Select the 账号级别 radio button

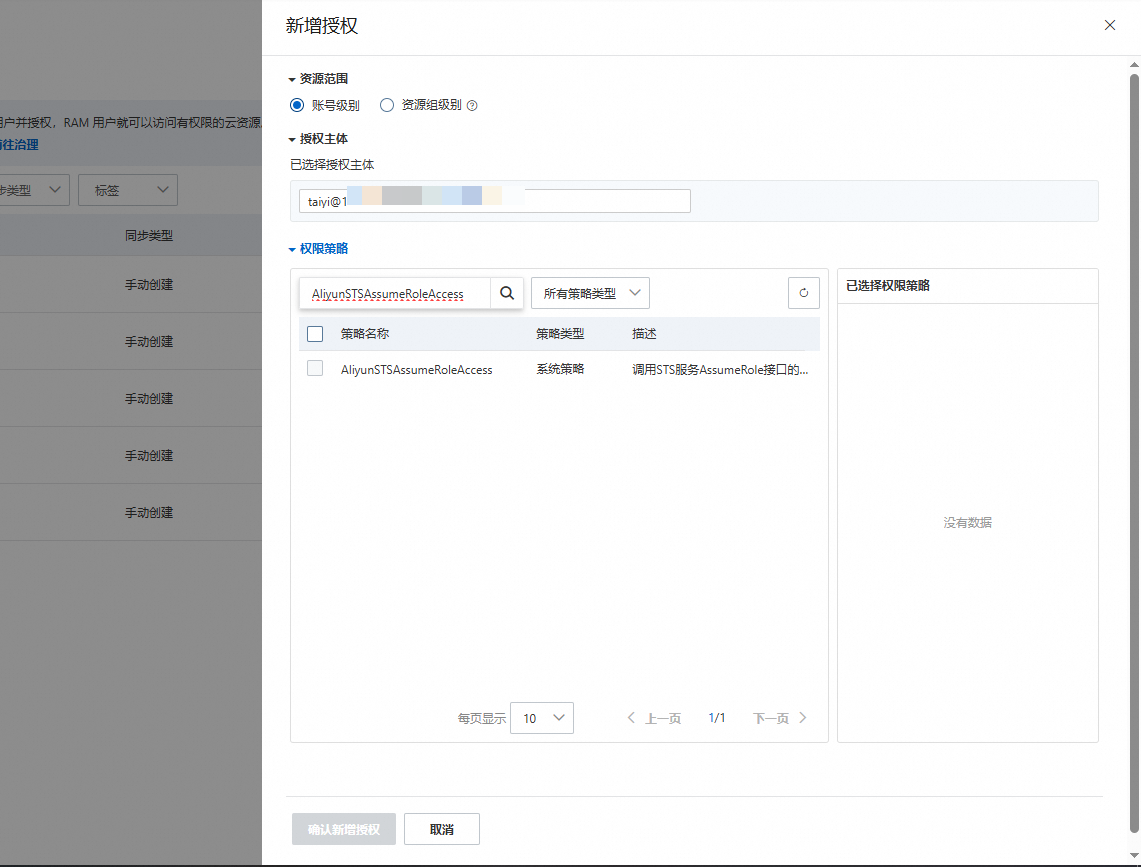pos(296,105)
